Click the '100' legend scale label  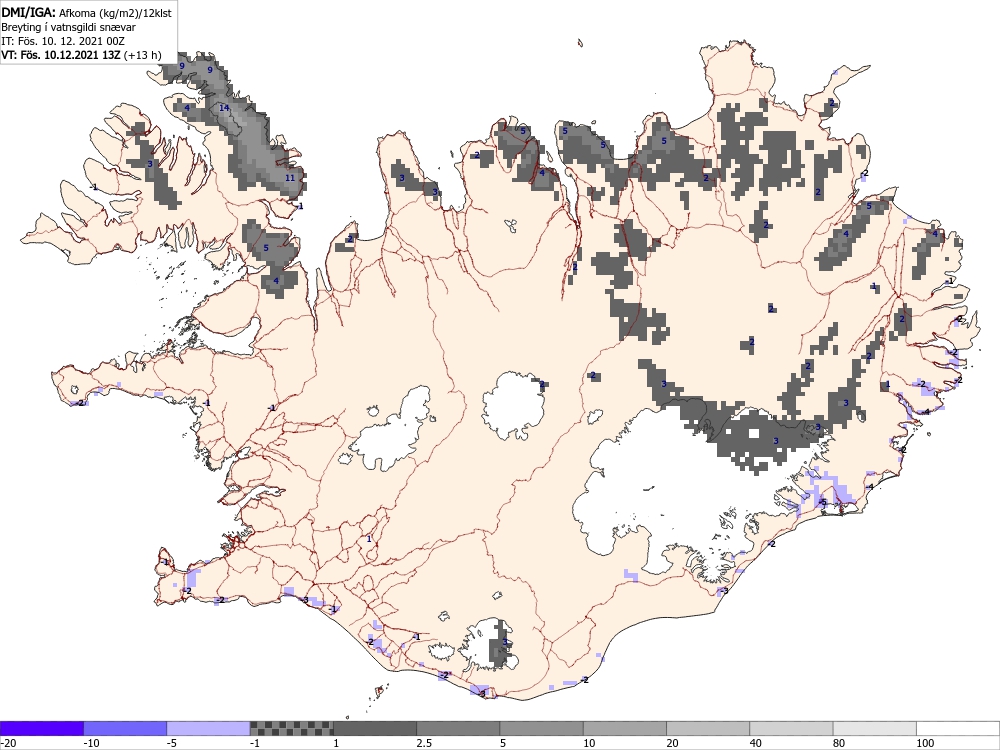(925, 743)
